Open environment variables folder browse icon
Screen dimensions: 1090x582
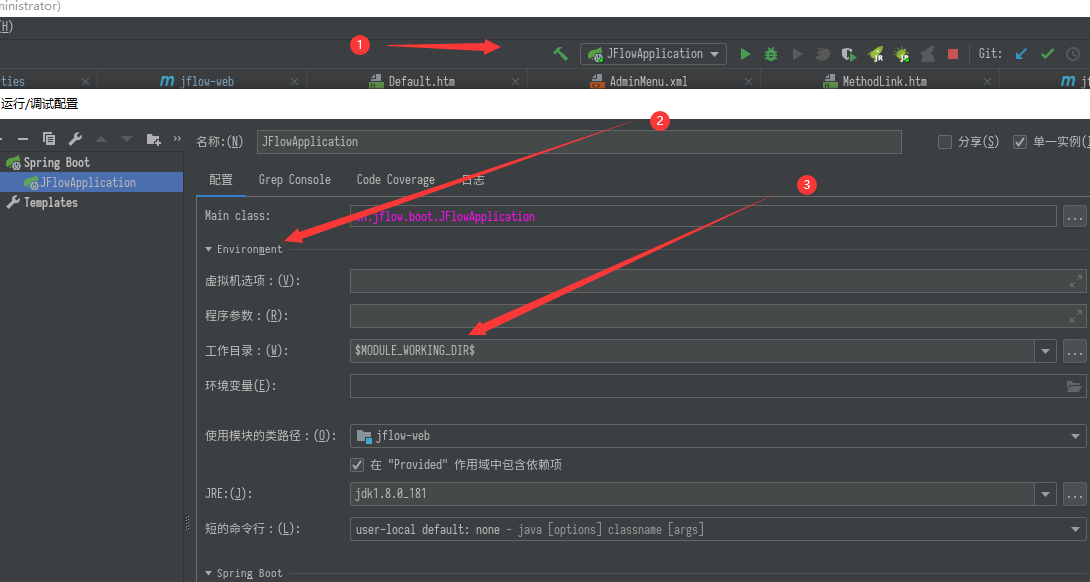1074,386
